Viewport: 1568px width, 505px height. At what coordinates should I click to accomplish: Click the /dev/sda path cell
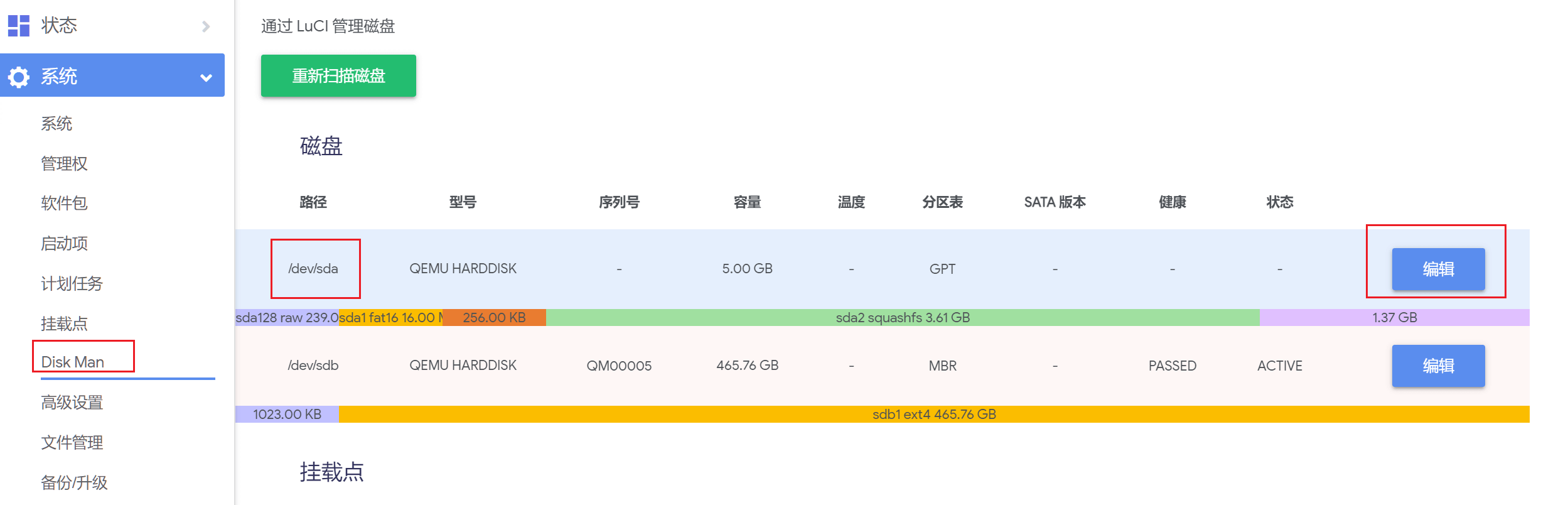click(313, 269)
